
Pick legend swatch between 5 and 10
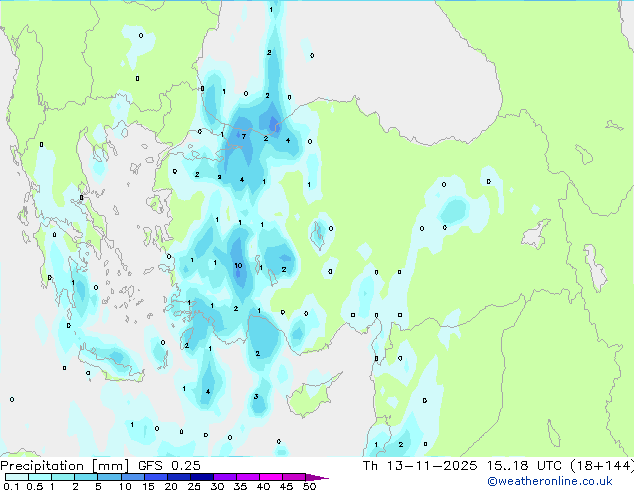pos(109,477)
